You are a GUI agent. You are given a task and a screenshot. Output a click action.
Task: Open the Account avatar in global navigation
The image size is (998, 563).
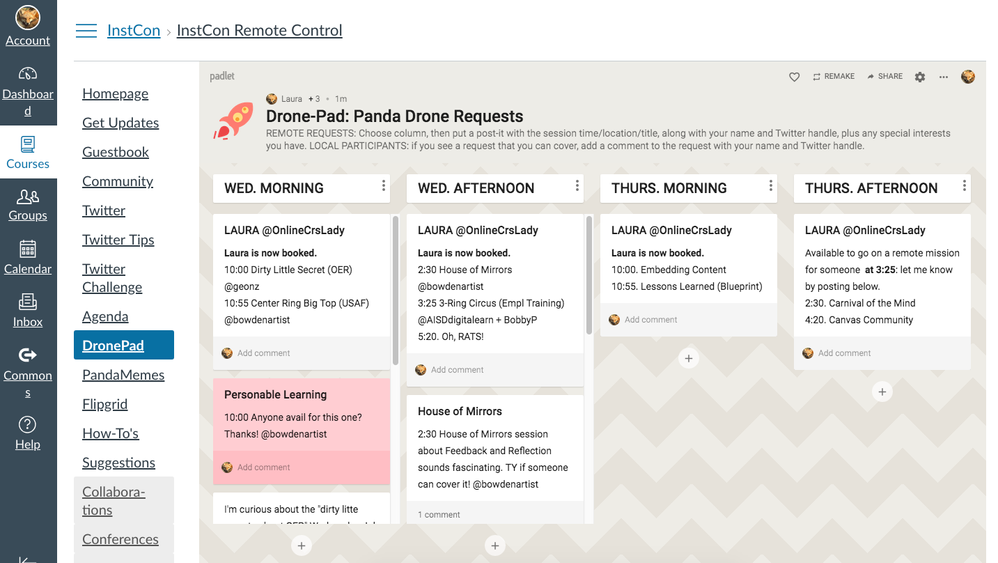[27, 18]
